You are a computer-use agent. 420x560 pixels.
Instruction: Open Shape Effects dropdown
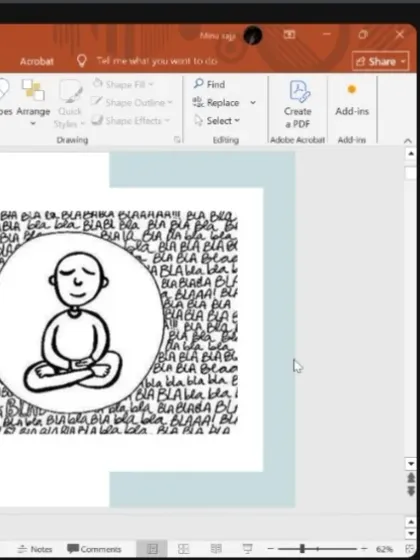130,121
